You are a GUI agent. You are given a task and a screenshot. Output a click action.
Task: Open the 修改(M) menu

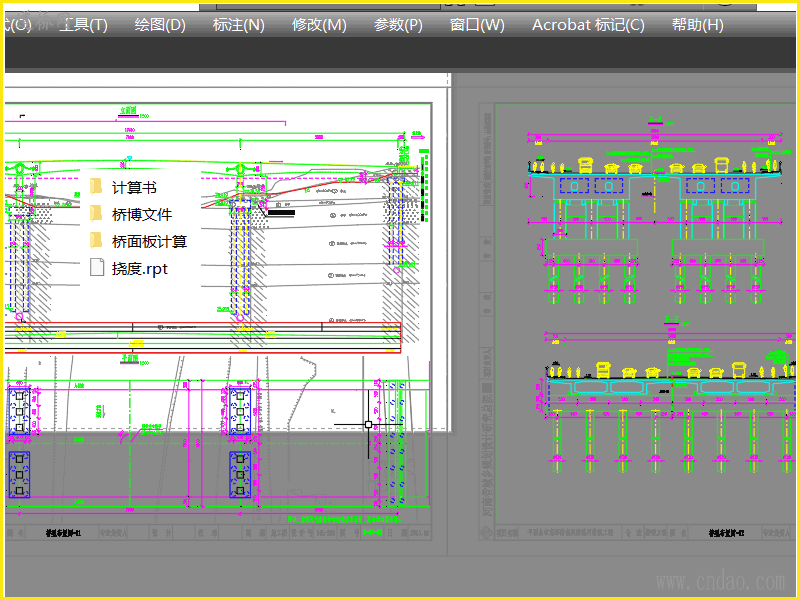point(319,24)
